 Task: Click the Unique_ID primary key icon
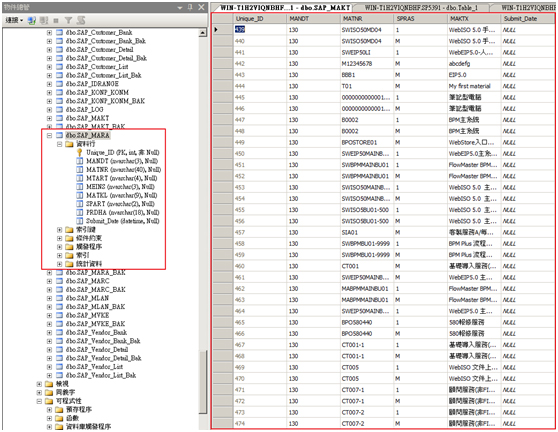(x=80, y=152)
